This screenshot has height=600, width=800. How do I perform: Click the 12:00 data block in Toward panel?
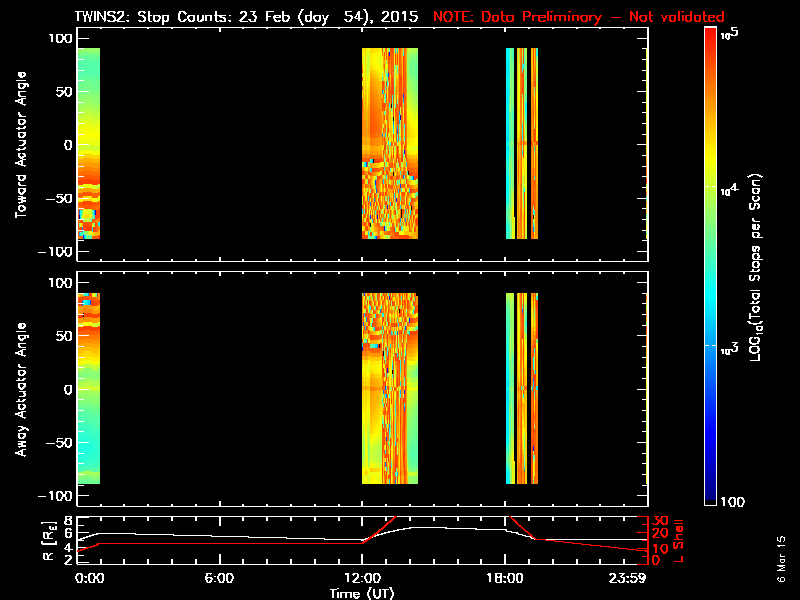click(390, 143)
